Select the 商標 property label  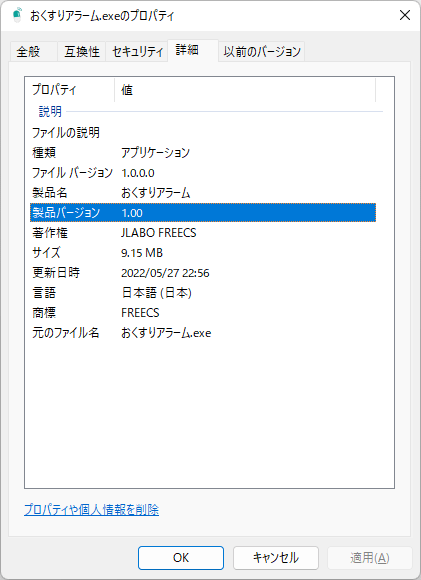(44, 313)
